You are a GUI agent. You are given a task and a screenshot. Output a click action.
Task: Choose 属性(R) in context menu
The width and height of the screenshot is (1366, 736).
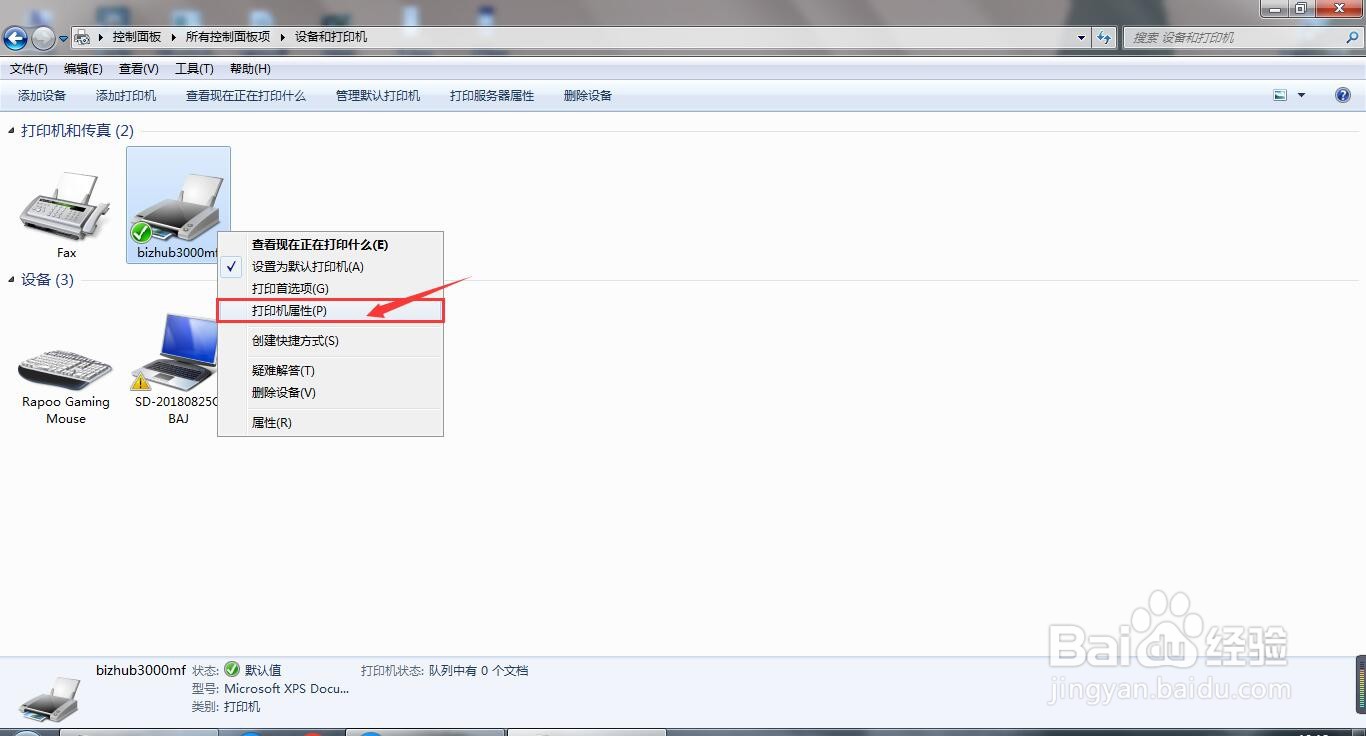pos(331,423)
